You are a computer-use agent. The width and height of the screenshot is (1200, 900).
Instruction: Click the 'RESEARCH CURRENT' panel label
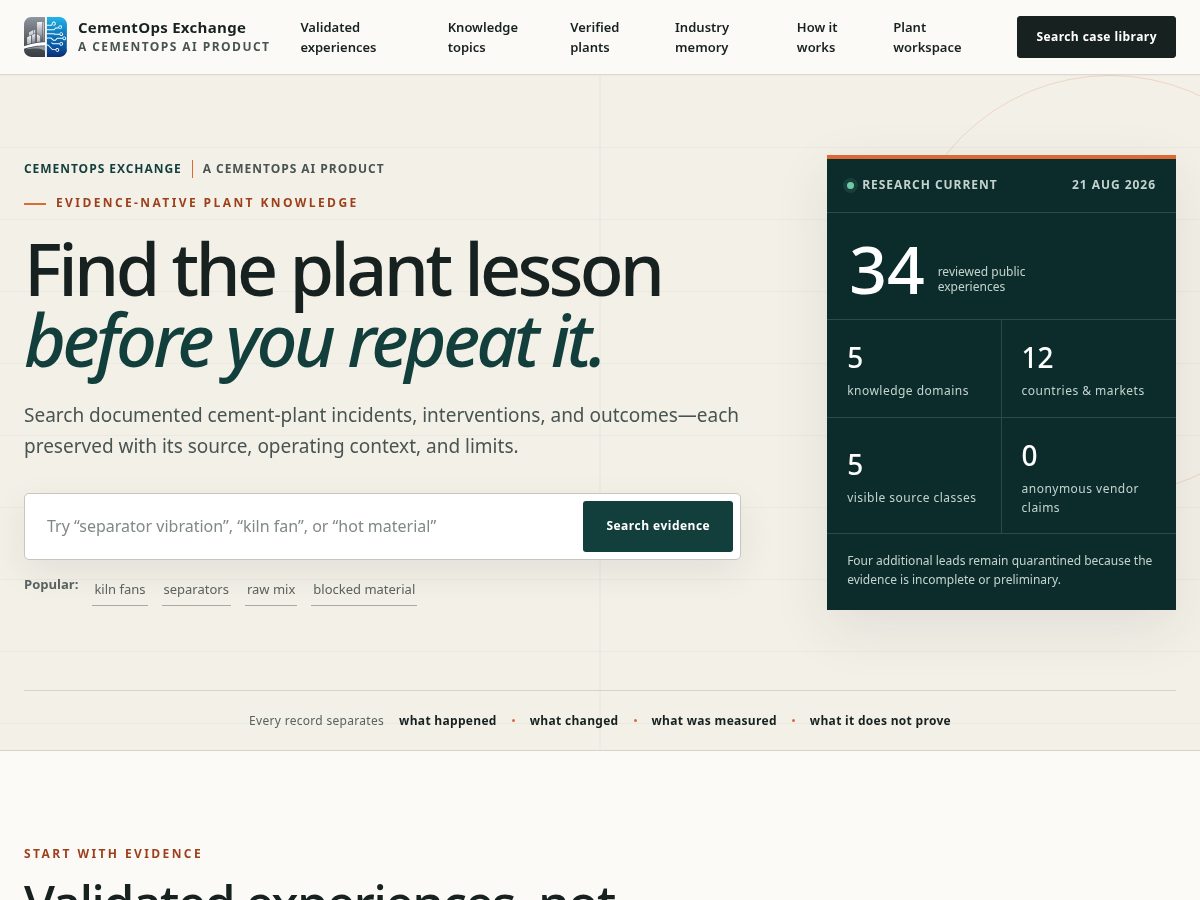click(930, 185)
